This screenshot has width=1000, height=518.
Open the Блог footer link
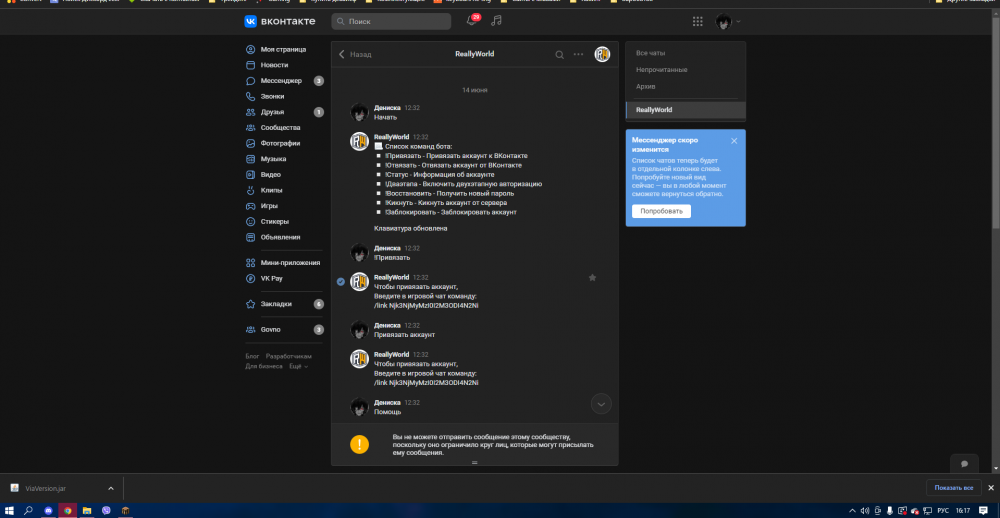click(x=253, y=357)
